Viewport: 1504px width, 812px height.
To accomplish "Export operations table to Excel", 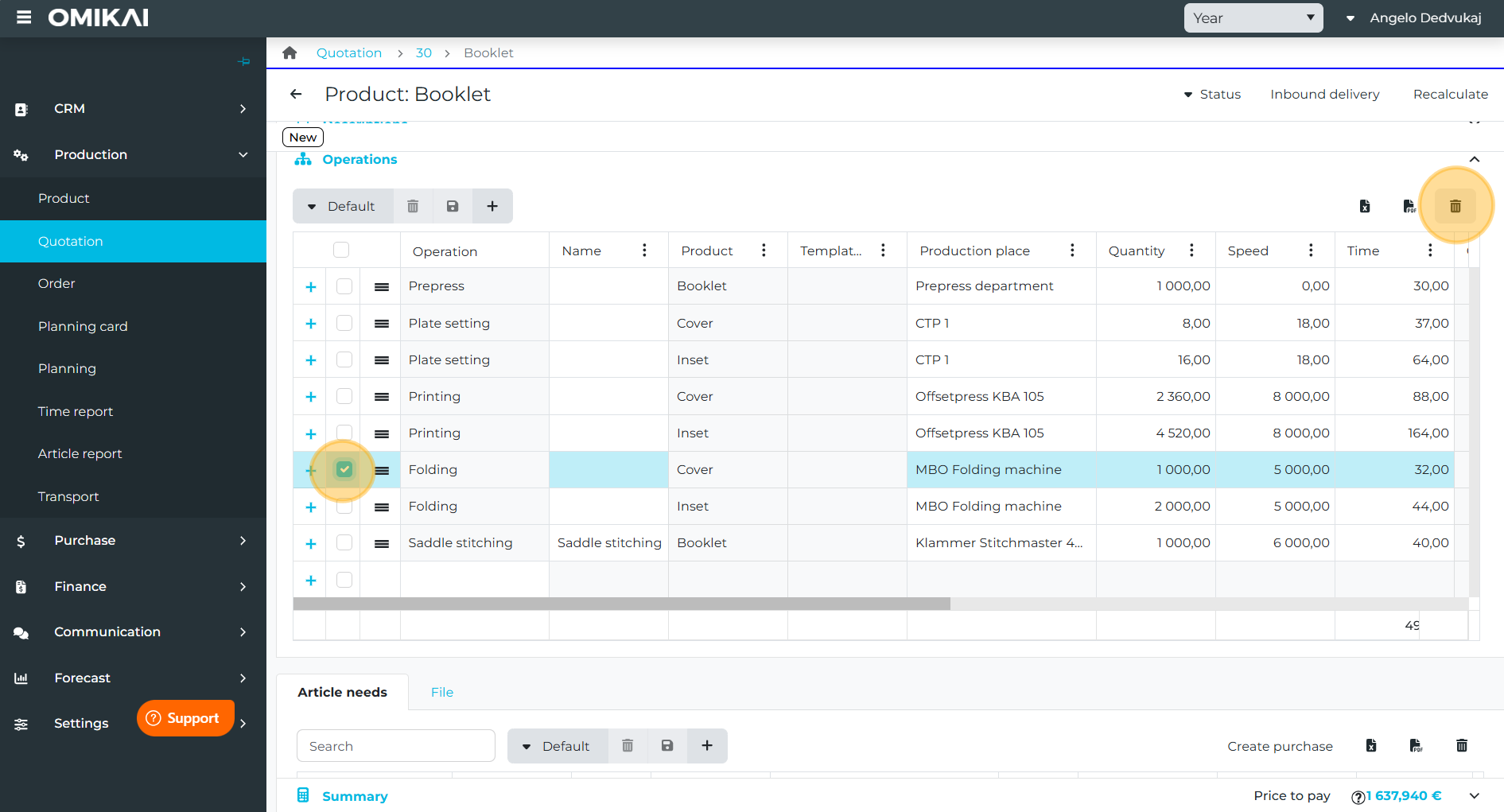I will pos(1365,206).
